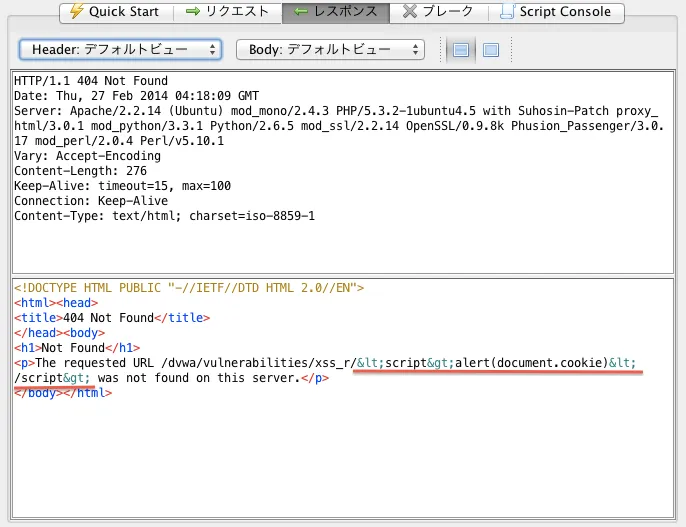Image resolution: width=686 pixels, height=527 pixels.
Task: Toggle combined header and body view
Action: [490, 49]
